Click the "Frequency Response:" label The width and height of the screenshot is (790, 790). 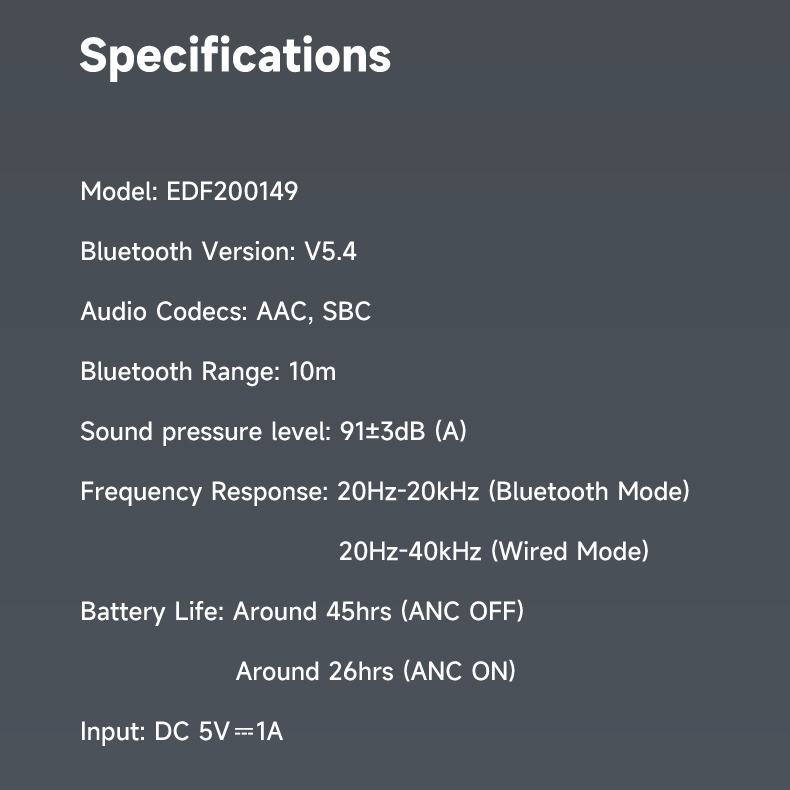click(x=204, y=491)
